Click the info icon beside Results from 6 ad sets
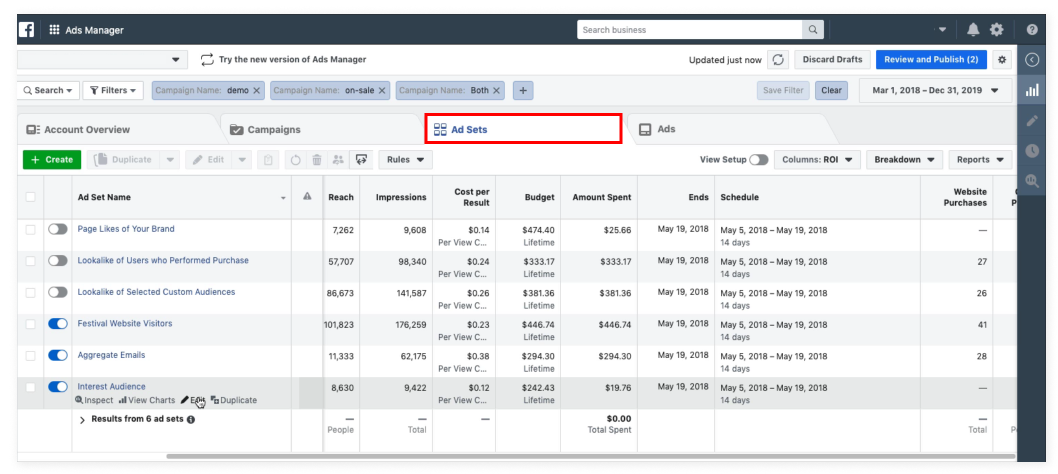Image resolution: width=1058 pixels, height=474 pixels. tap(191, 419)
